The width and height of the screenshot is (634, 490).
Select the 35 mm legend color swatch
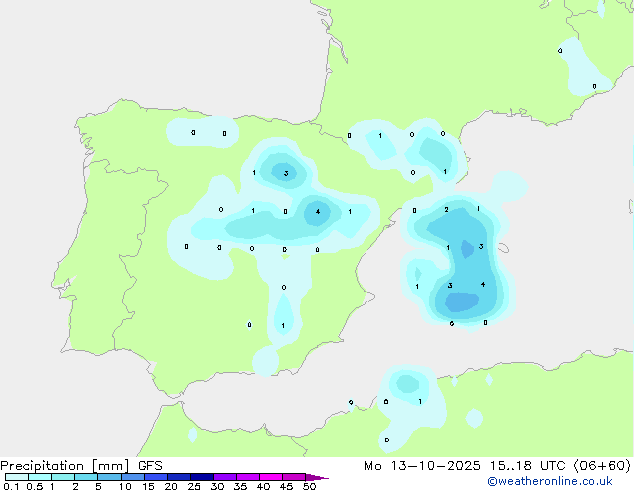pos(248,477)
